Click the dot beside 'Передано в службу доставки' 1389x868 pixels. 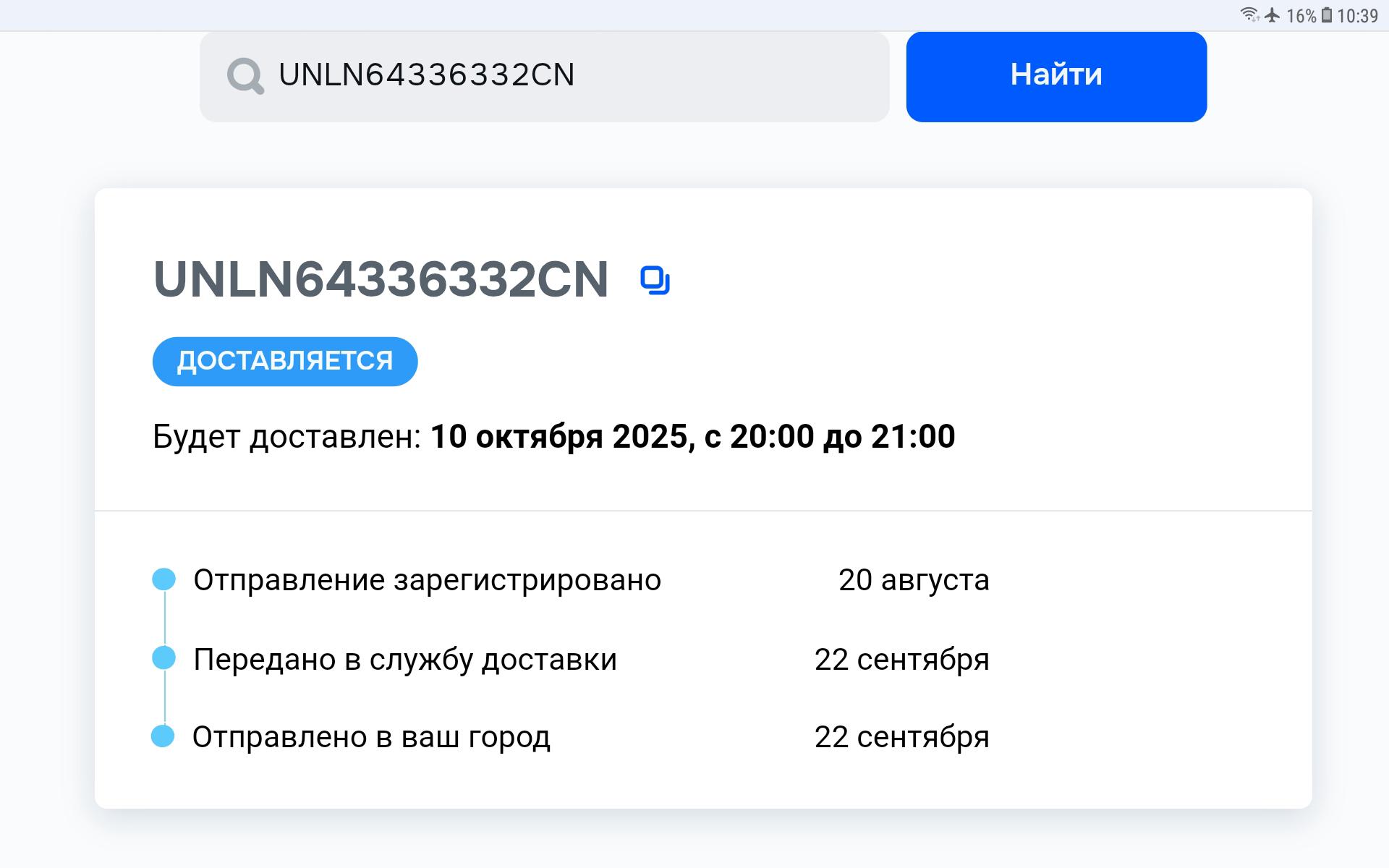tap(164, 658)
